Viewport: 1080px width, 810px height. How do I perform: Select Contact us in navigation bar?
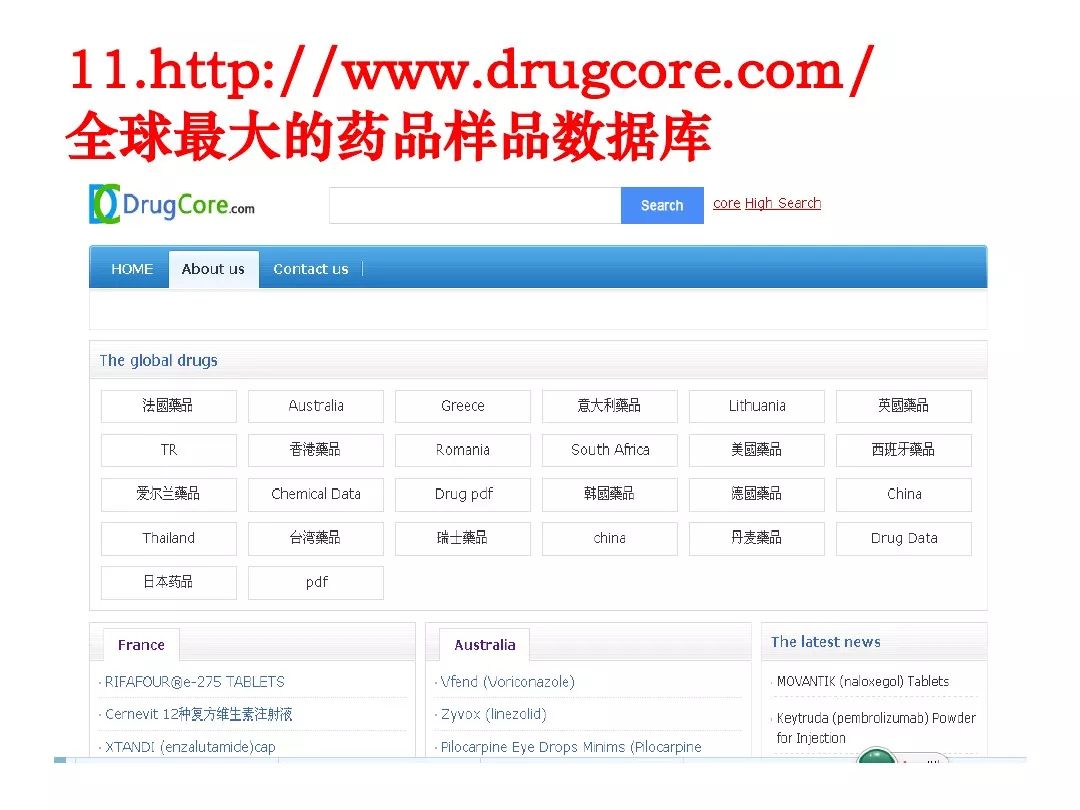point(311,269)
